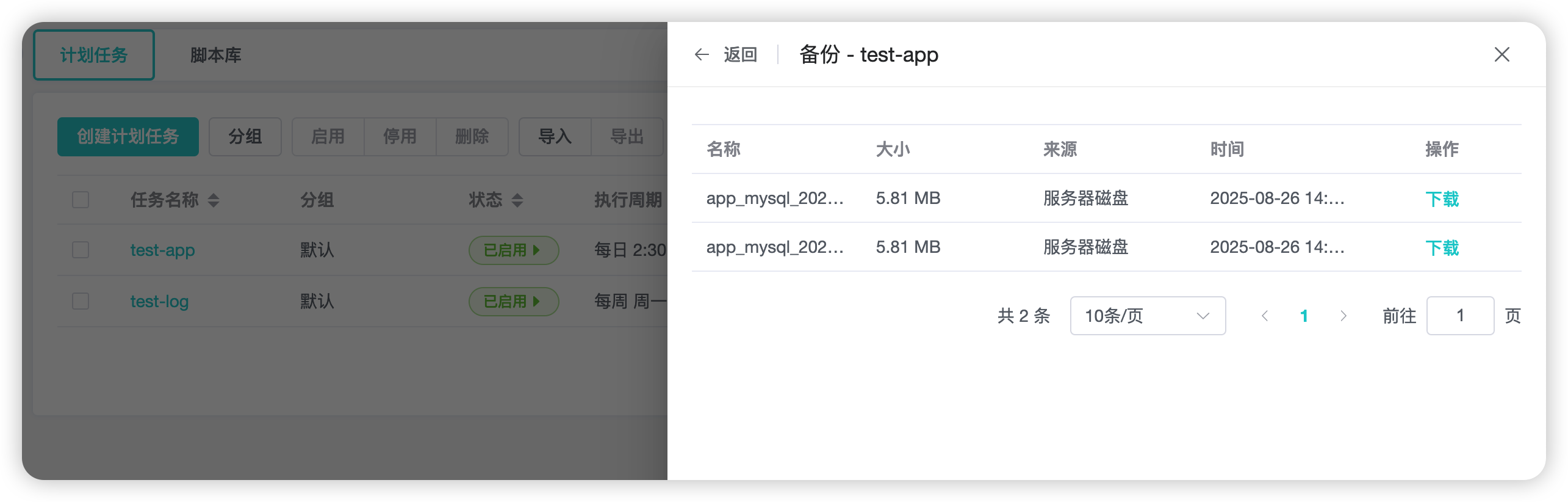1568x502 pixels.
Task: Download the first app_mysql backup via 下载
Action: (1442, 199)
